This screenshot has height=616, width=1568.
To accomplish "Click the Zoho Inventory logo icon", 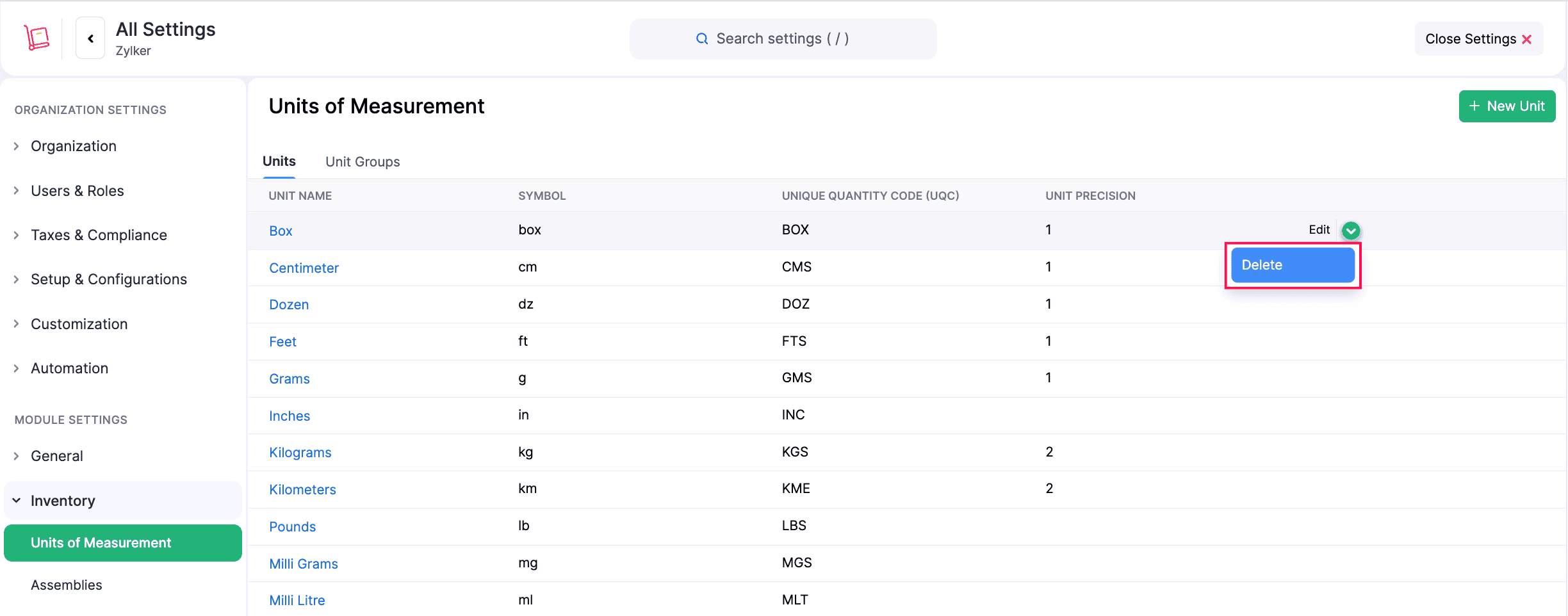I will click(37, 38).
